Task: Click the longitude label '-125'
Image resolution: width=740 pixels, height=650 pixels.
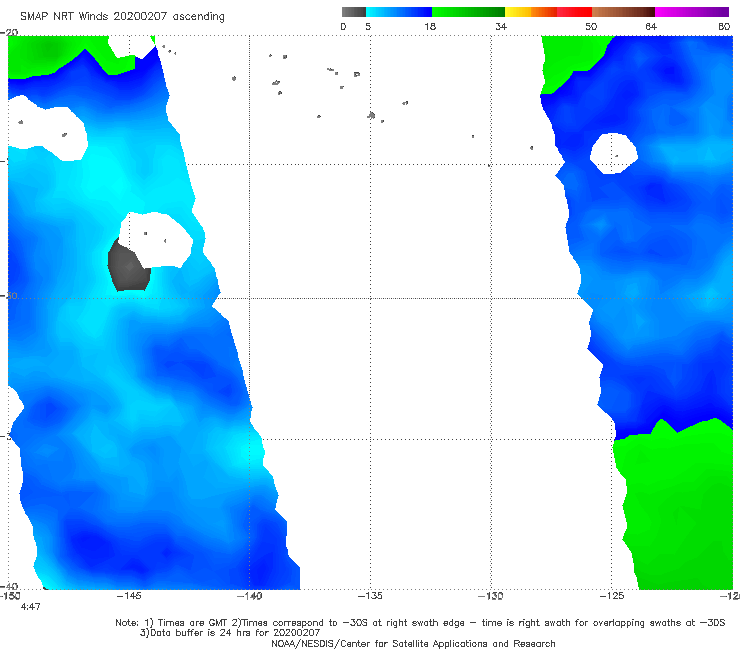Action: point(612,596)
